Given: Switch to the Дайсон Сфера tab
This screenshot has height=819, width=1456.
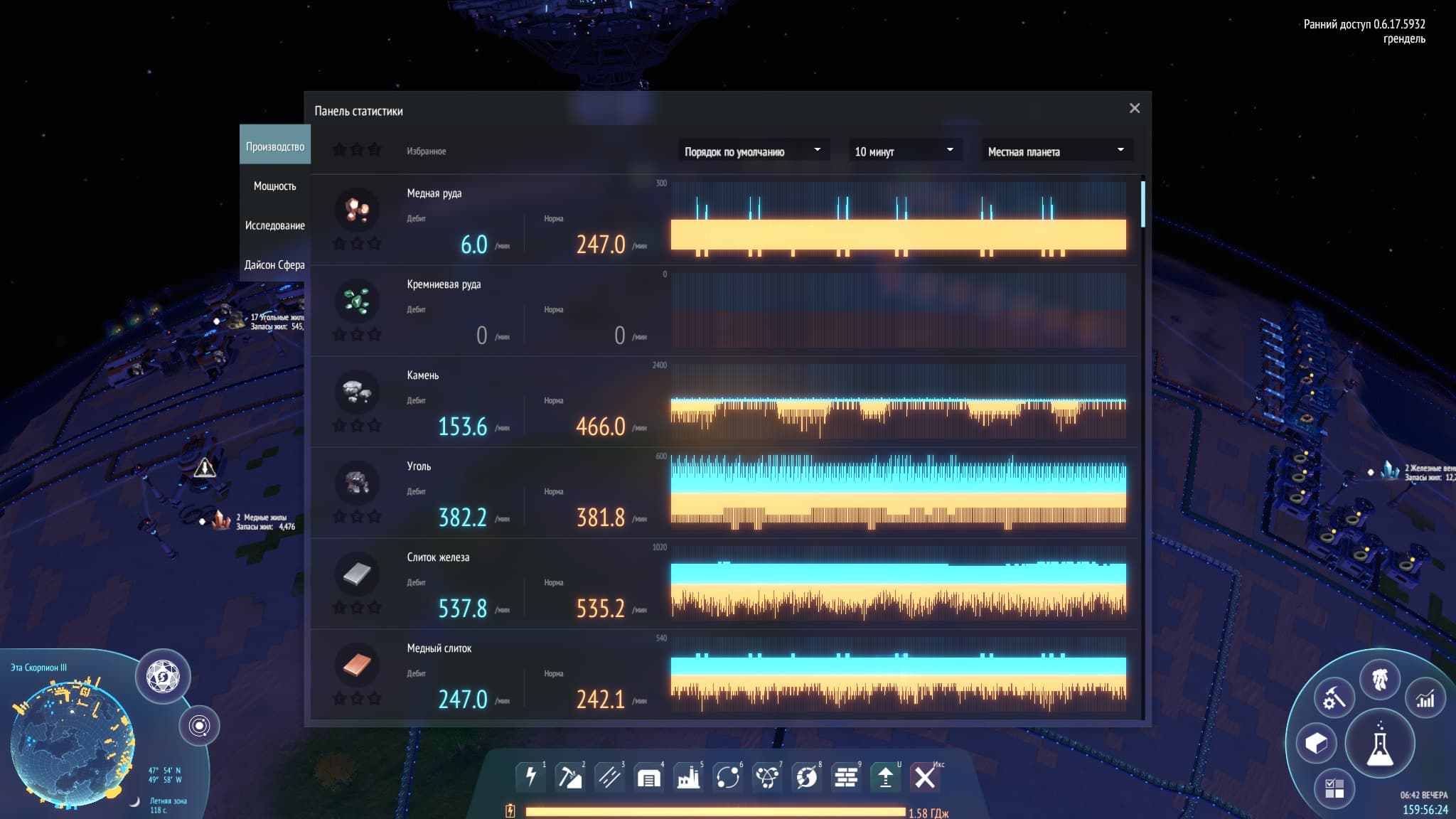Looking at the screenshot, I should tap(274, 264).
